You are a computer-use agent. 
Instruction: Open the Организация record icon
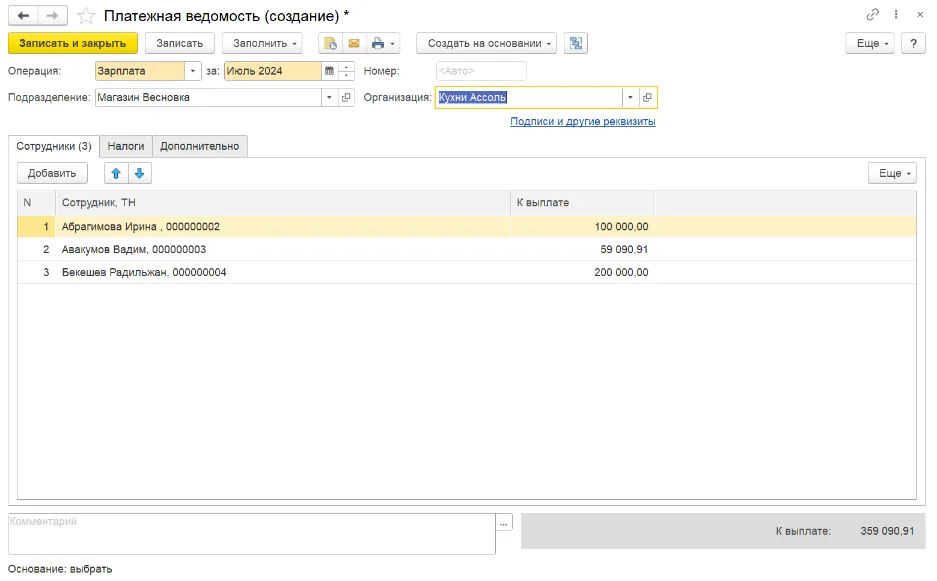point(647,97)
